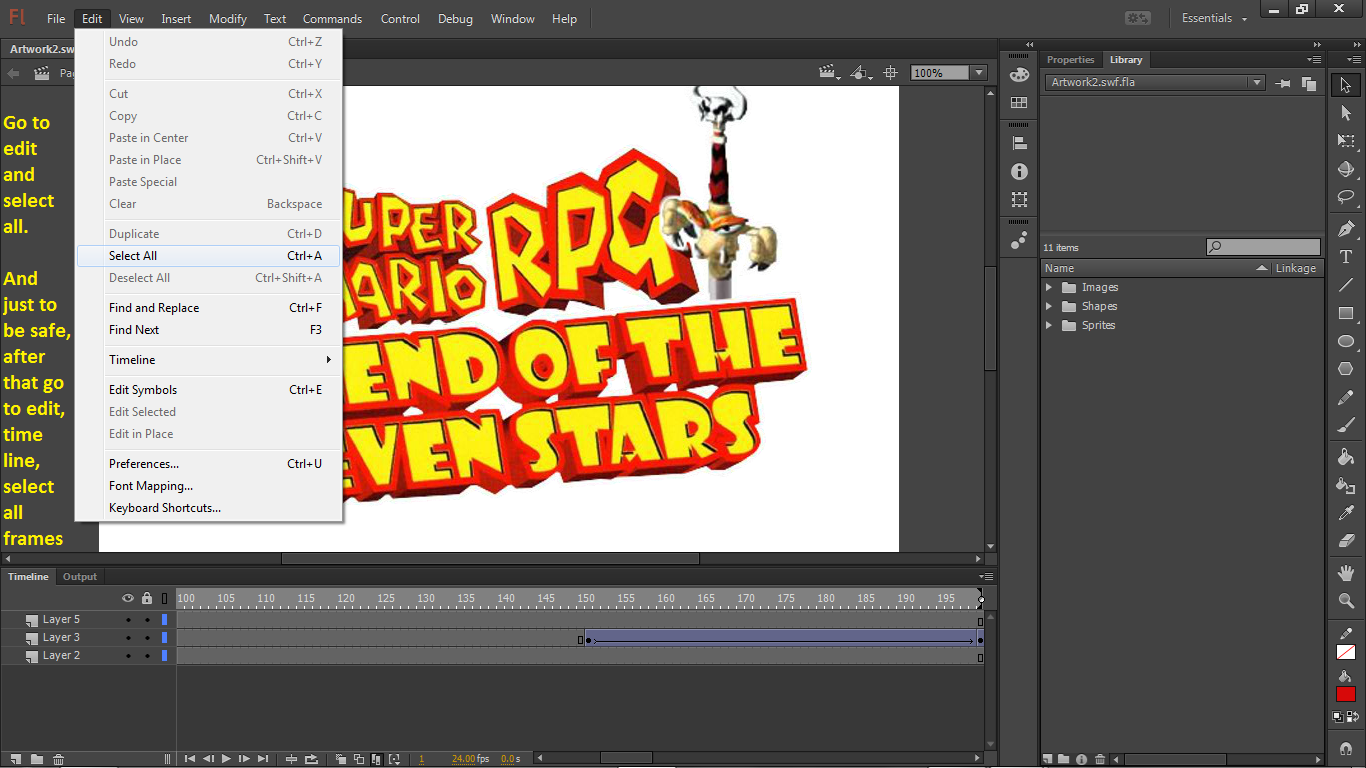
Task: Select the Free Transform tool
Action: pos(1346,141)
